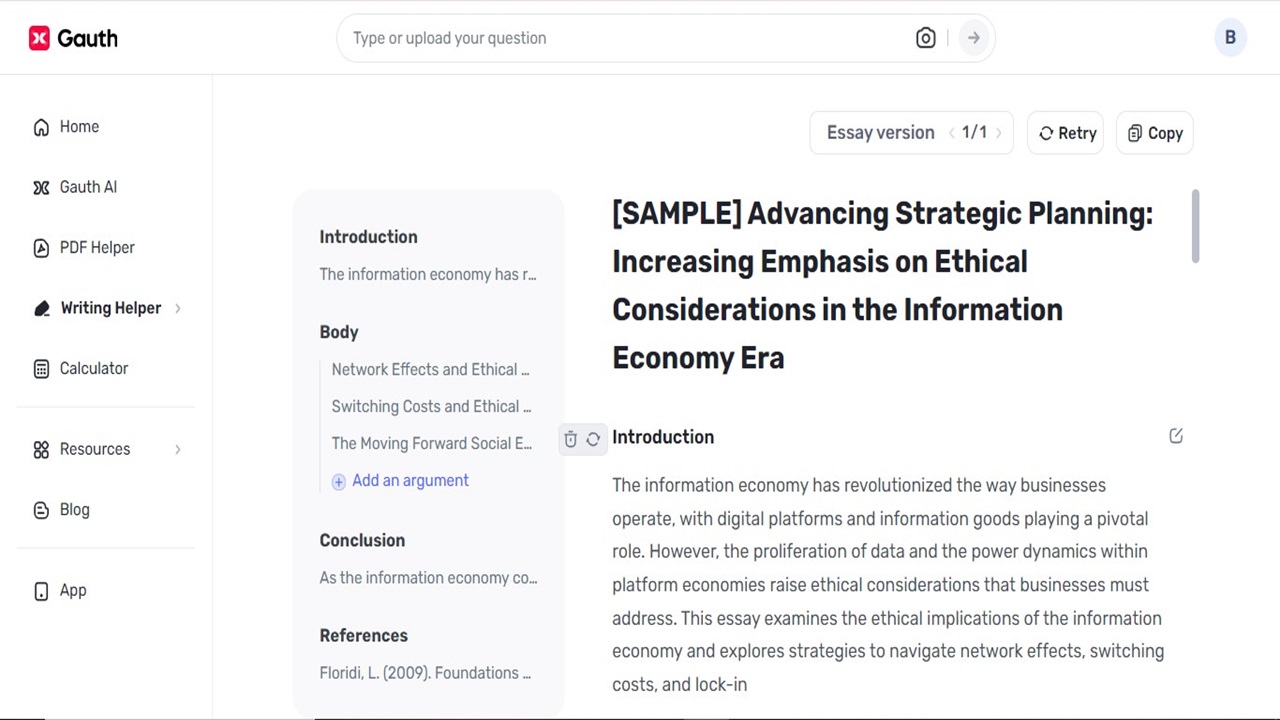Viewport: 1280px width, 720px height.
Task: Delete the outline argument using the trash icon
Action: [570, 438]
